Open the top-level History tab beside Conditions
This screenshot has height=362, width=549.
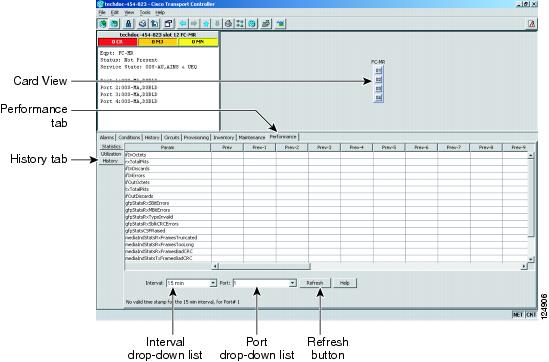point(152,138)
